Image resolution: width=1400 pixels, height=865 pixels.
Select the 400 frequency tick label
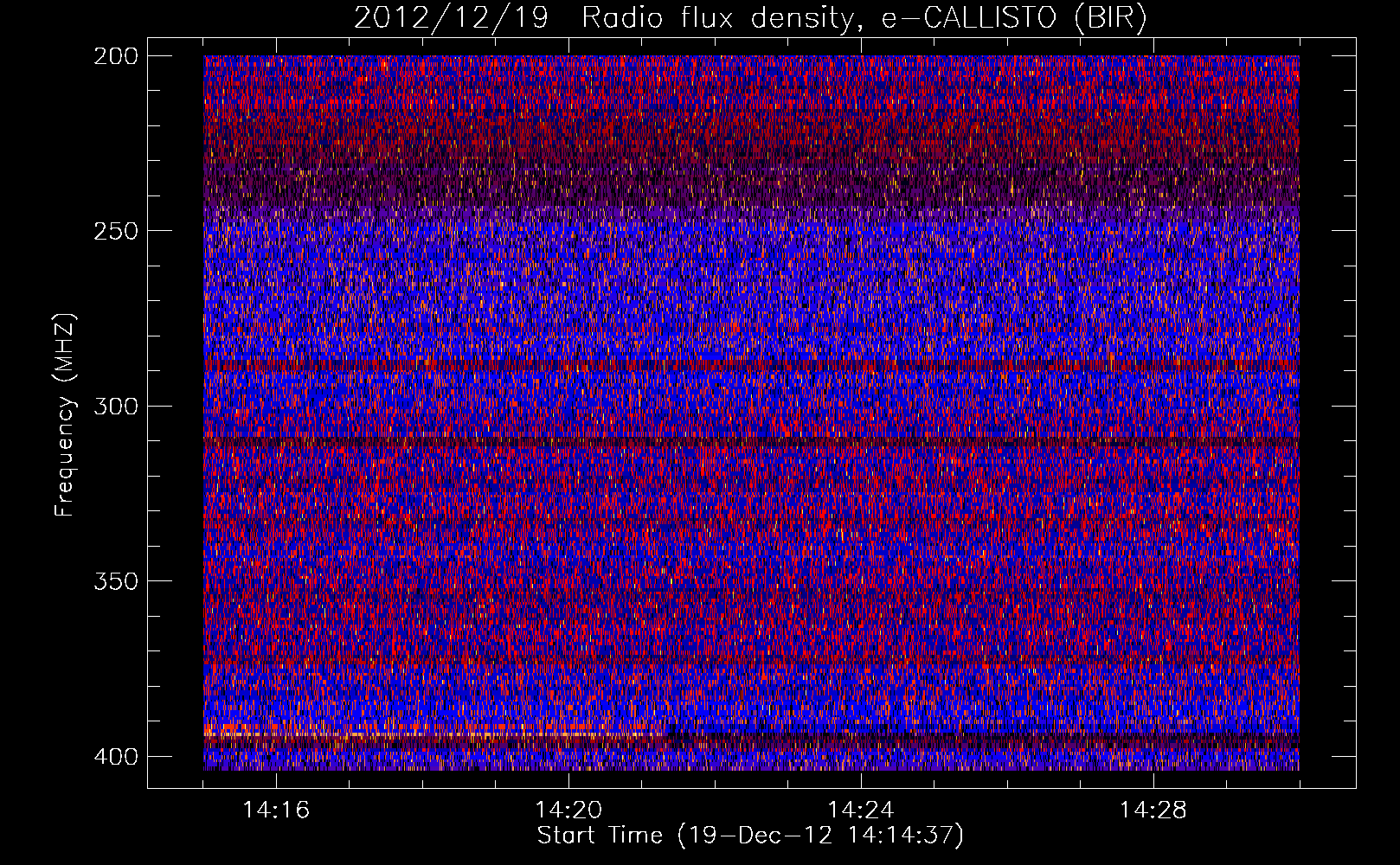click(x=115, y=756)
